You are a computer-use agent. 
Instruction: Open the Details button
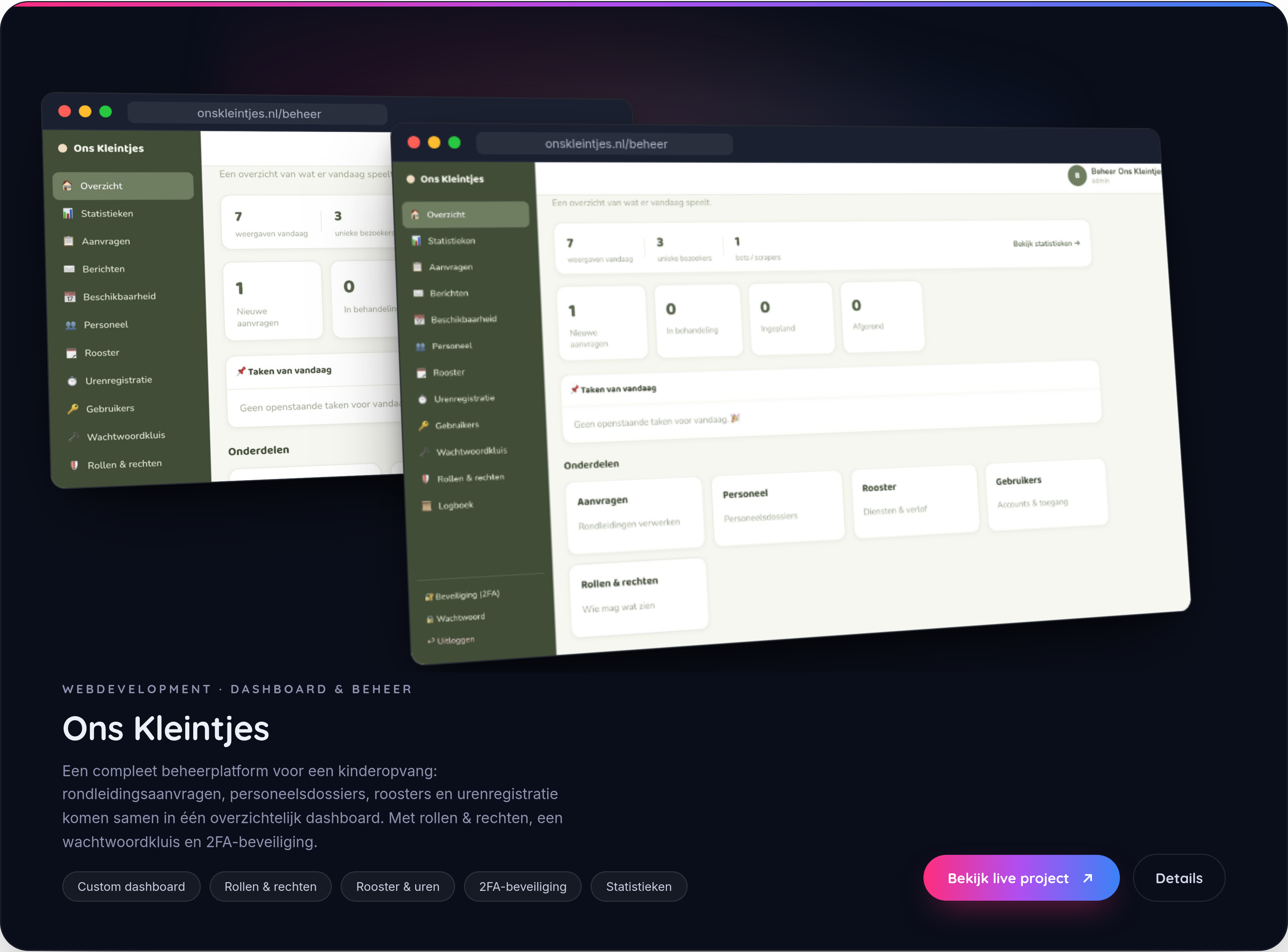click(1178, 878)
